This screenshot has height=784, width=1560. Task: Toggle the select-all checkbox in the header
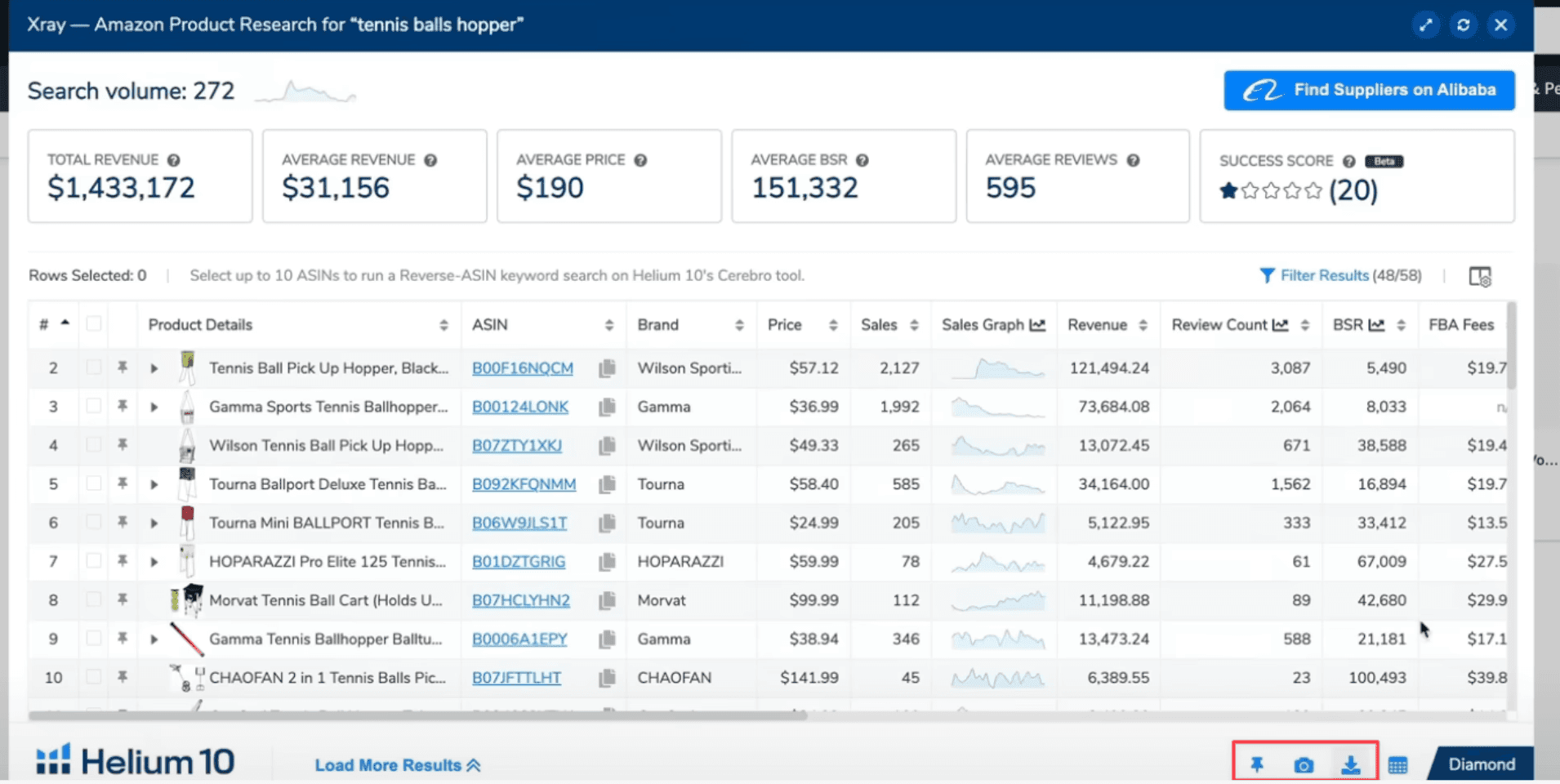[94, 324]
